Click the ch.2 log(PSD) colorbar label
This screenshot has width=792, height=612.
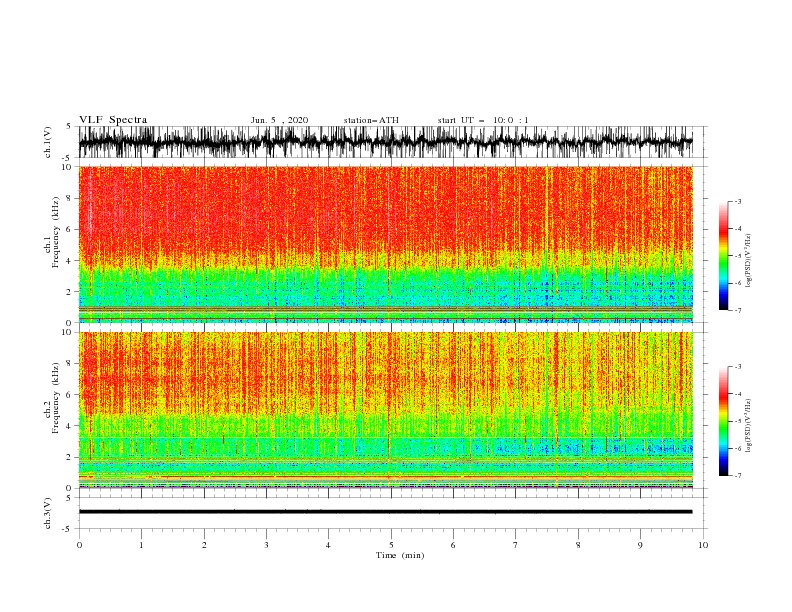point(749,426)
